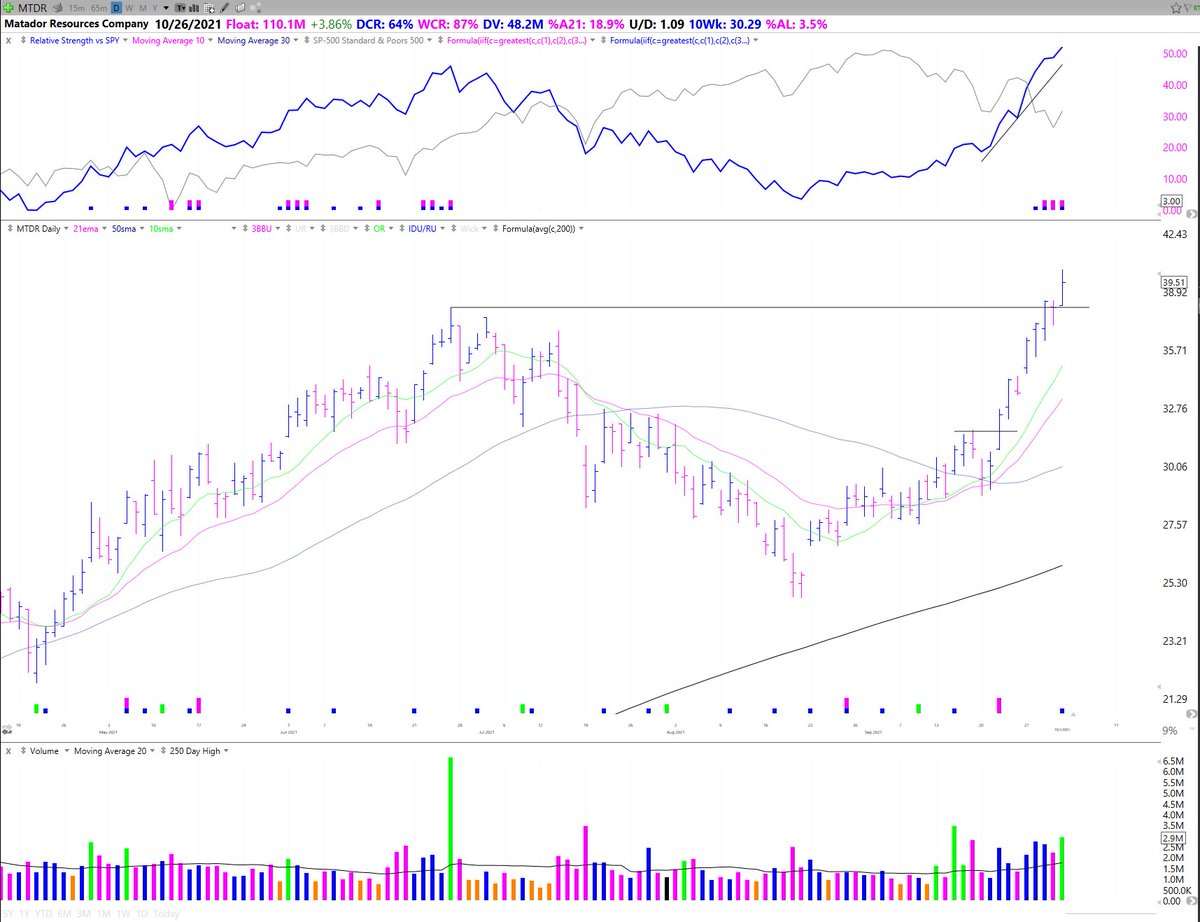The width and height of the screenshot is (1200, 922).
Task: Click the chart template icon
Action: (180, 8)
